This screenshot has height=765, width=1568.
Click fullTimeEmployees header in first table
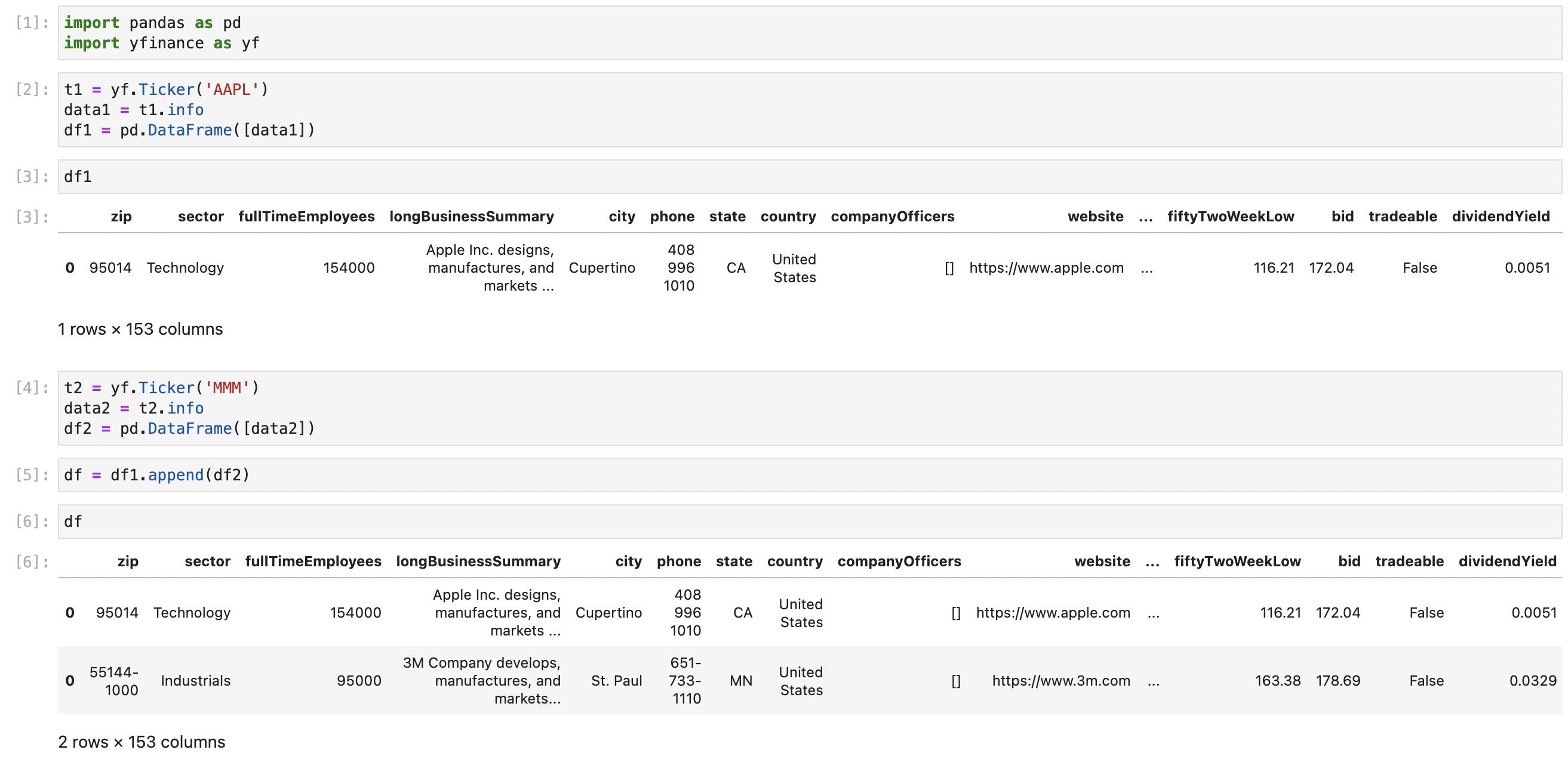[307, 217]
